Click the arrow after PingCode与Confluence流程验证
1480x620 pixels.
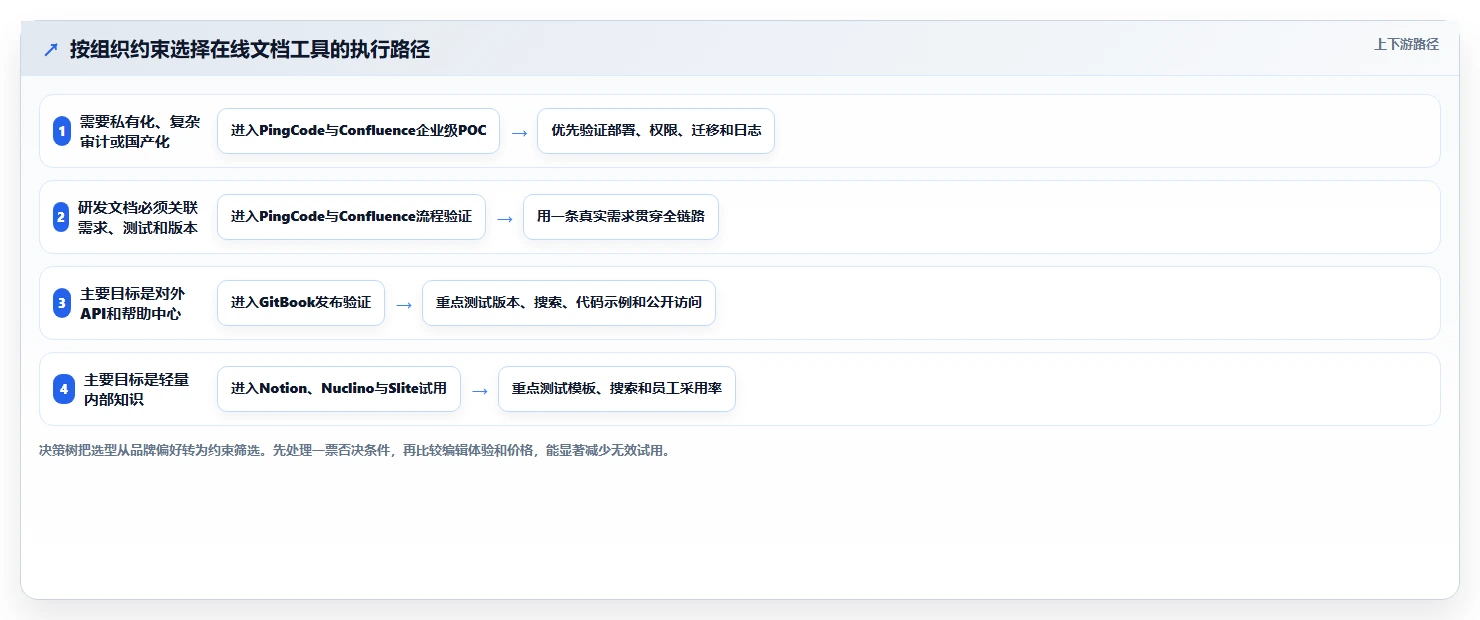tap(505, 218)
